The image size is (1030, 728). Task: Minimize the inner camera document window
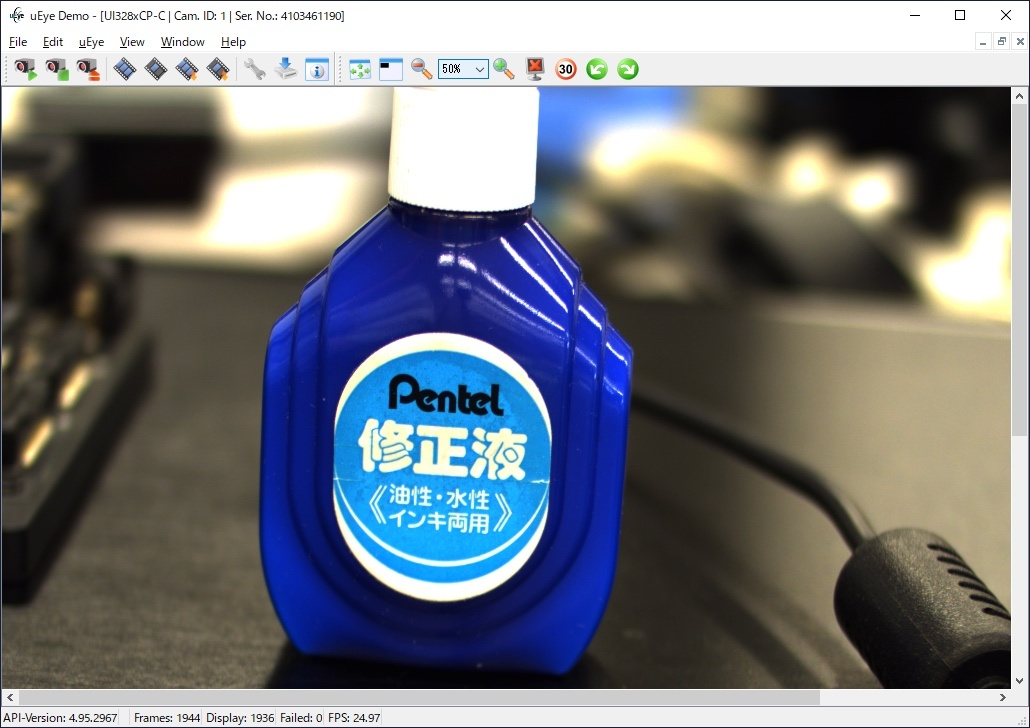[983, 42]
